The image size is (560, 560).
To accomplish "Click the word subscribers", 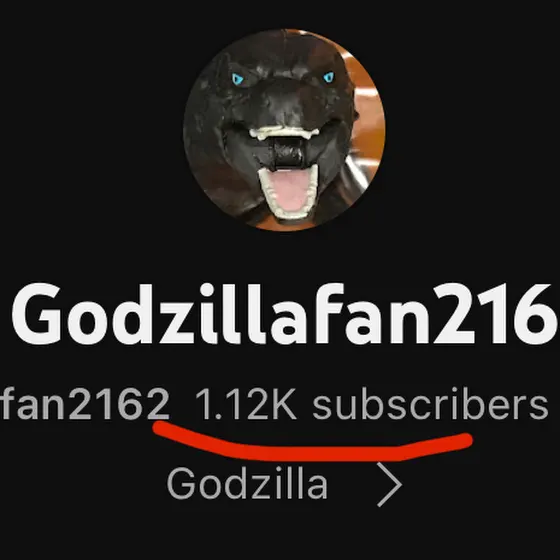I will [430, 404].
